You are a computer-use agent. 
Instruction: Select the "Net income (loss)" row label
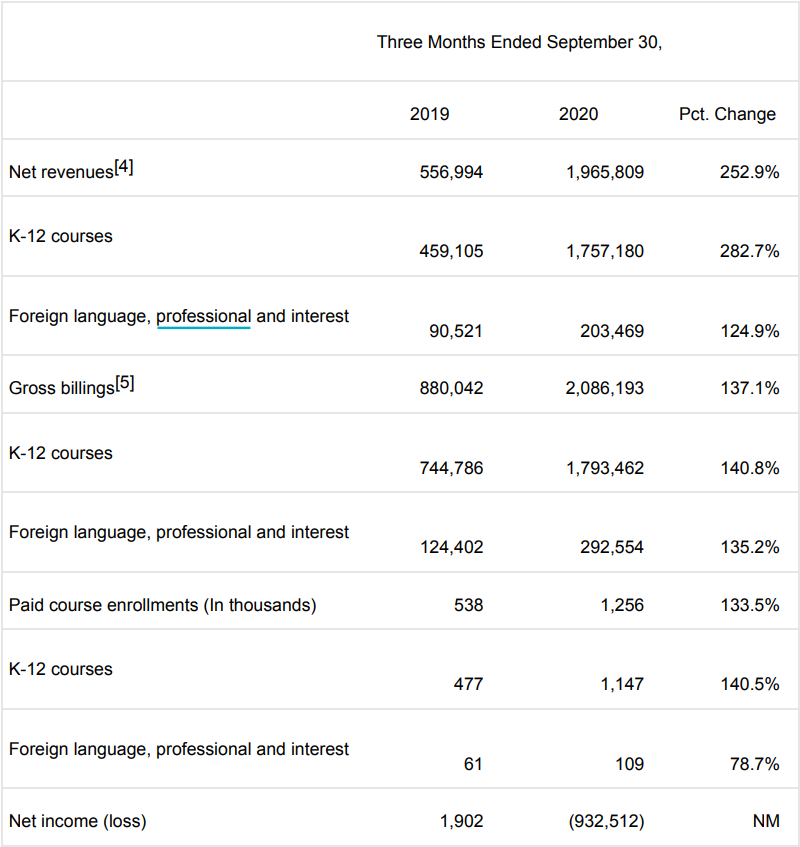[78, 821]
